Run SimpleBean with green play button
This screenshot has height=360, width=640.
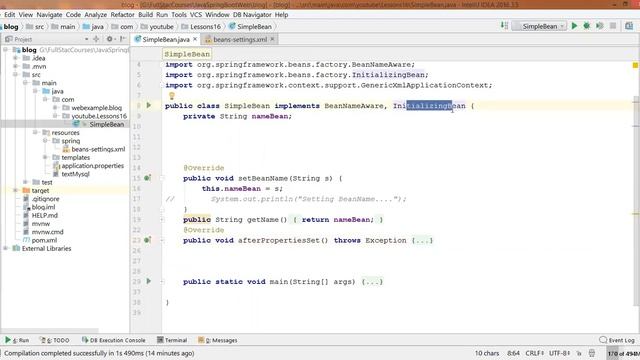pos(574,26)
